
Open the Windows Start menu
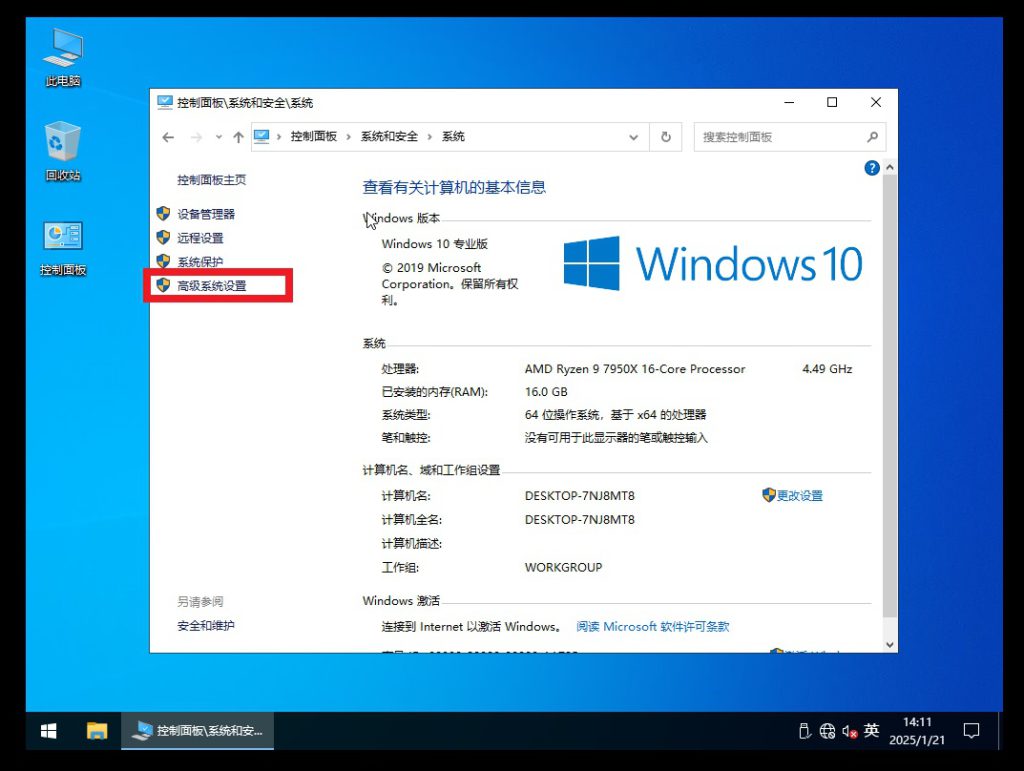[x=48, y=731]
